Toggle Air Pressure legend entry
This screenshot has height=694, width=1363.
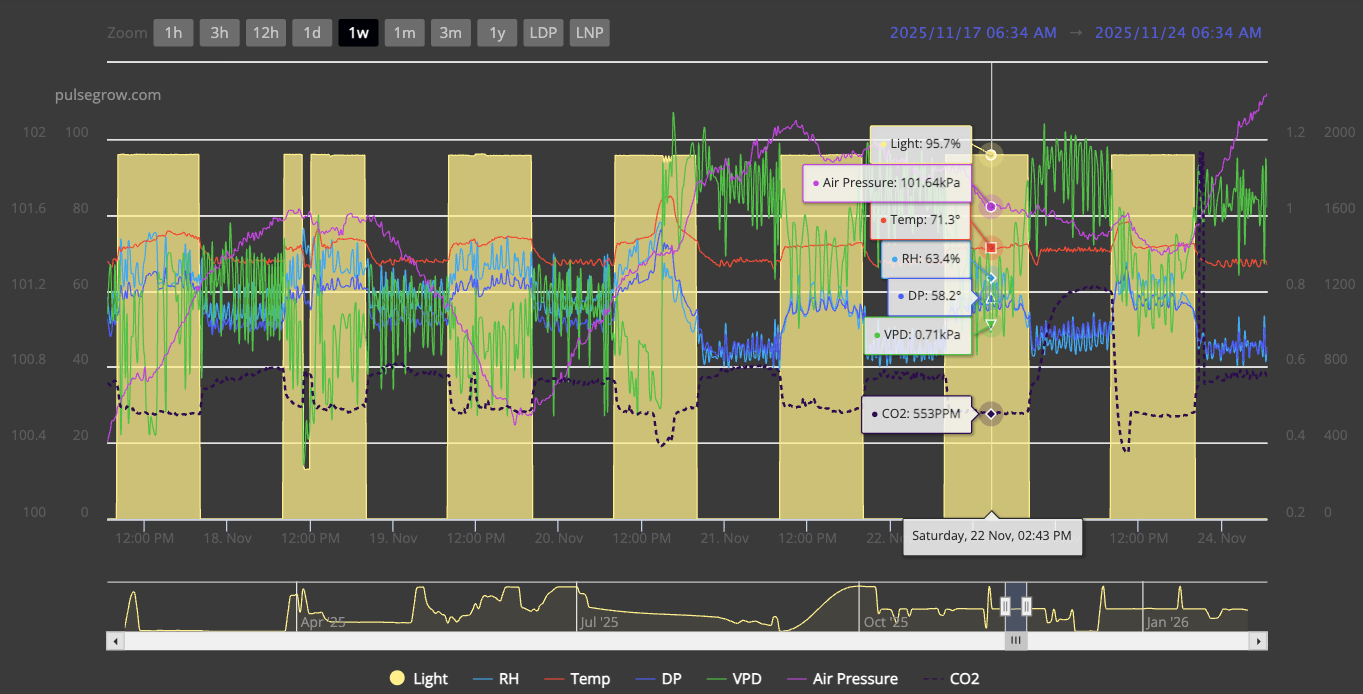[843, 679]
